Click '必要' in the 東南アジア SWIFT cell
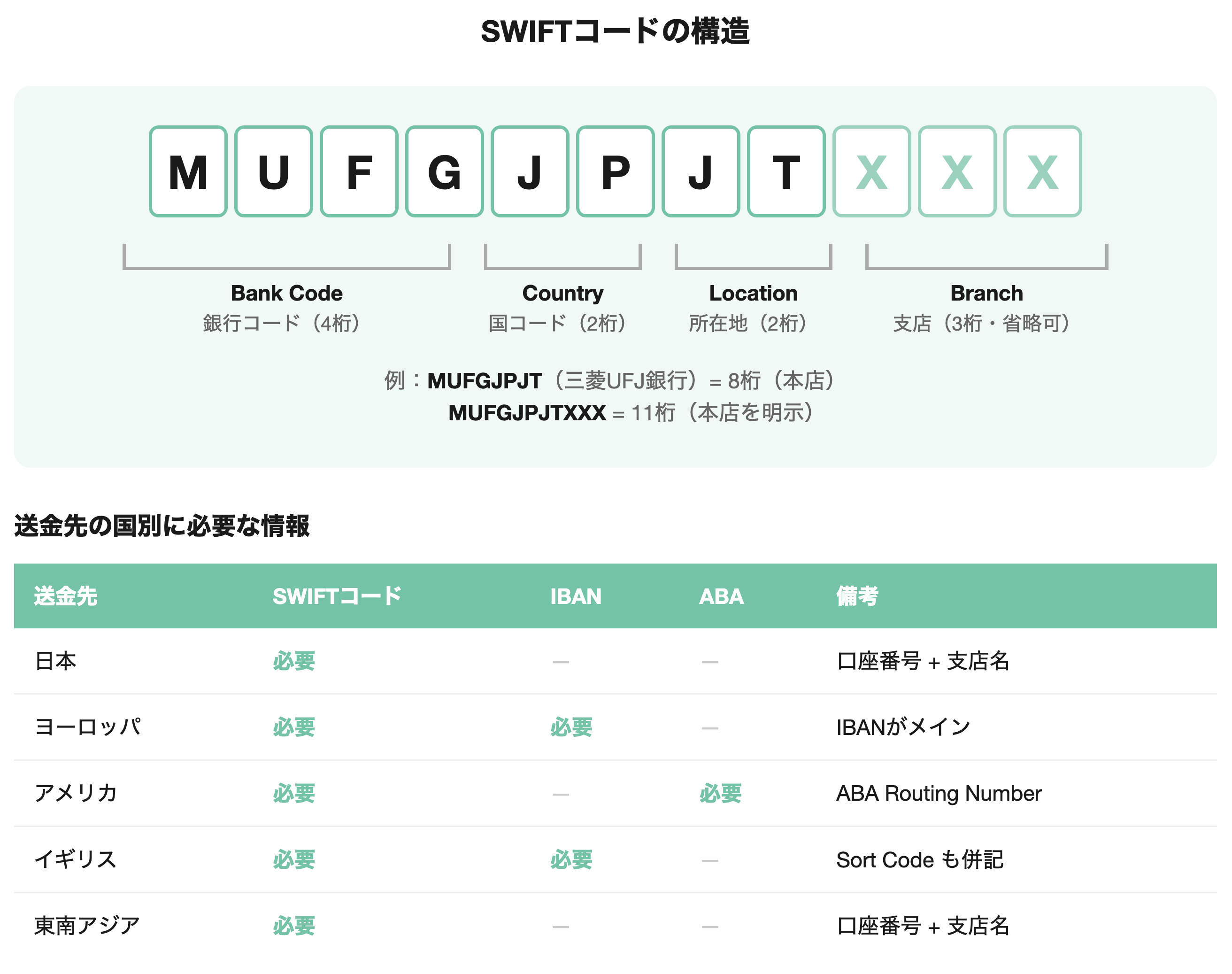Screen dimensions: 1232x974 pos(293,926)
